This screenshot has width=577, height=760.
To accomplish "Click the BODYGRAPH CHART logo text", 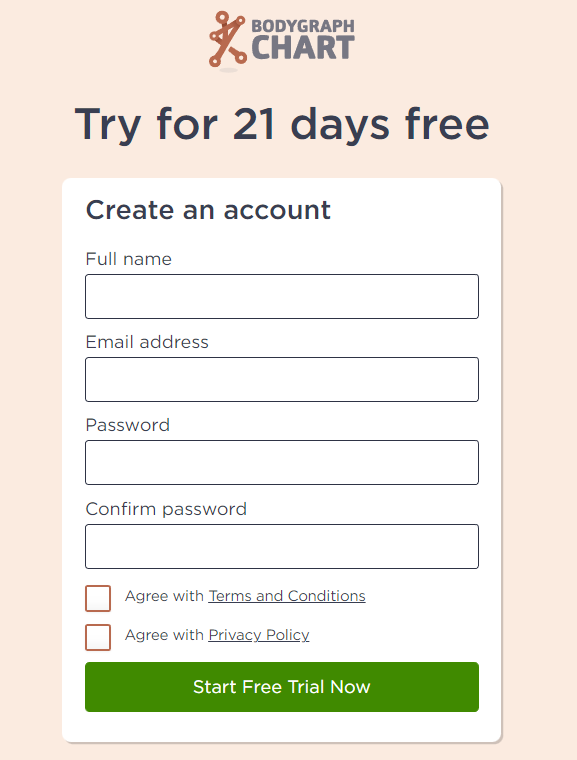I will coord(303,40).
